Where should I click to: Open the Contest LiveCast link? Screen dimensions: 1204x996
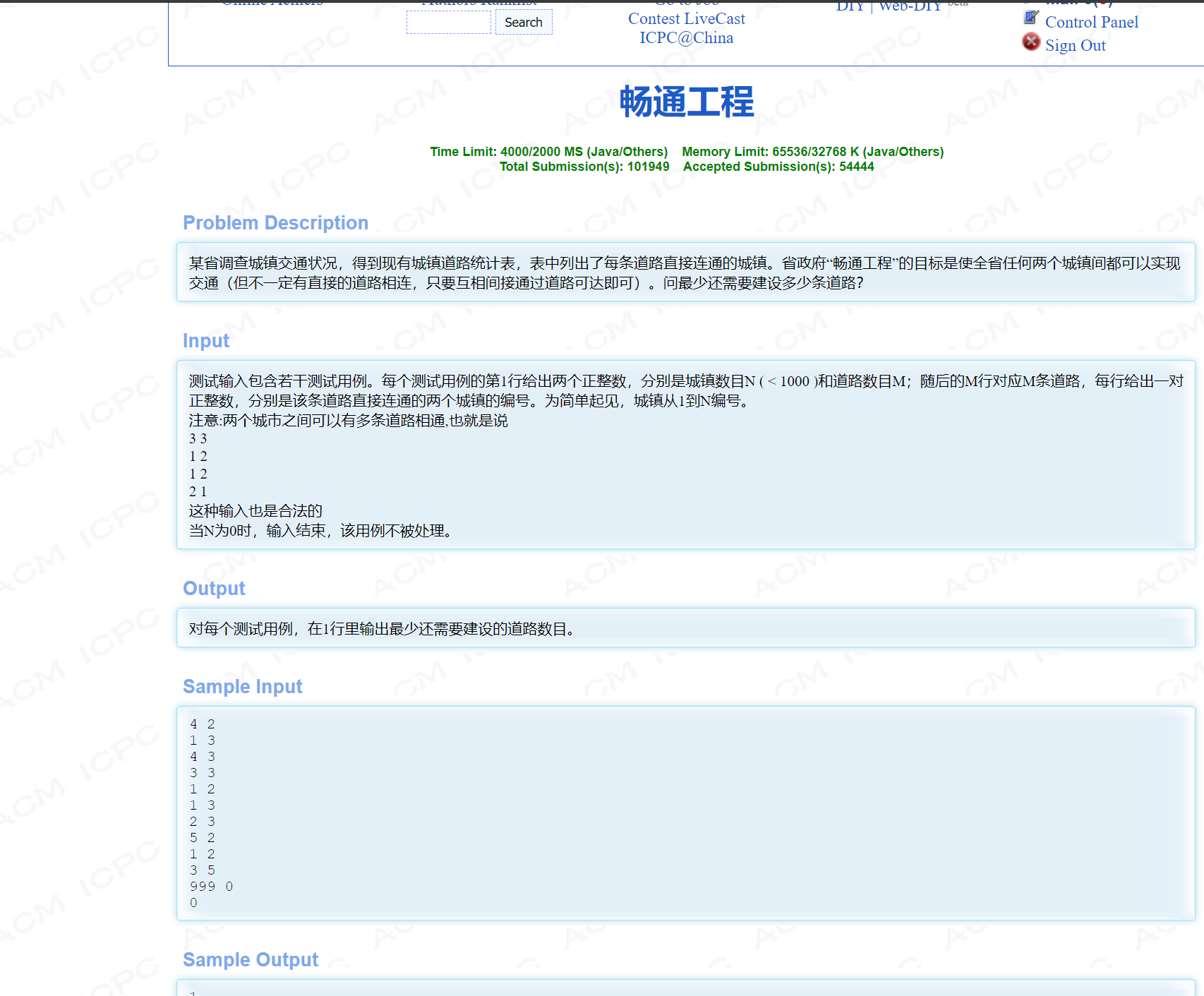[x=687, y=19]
